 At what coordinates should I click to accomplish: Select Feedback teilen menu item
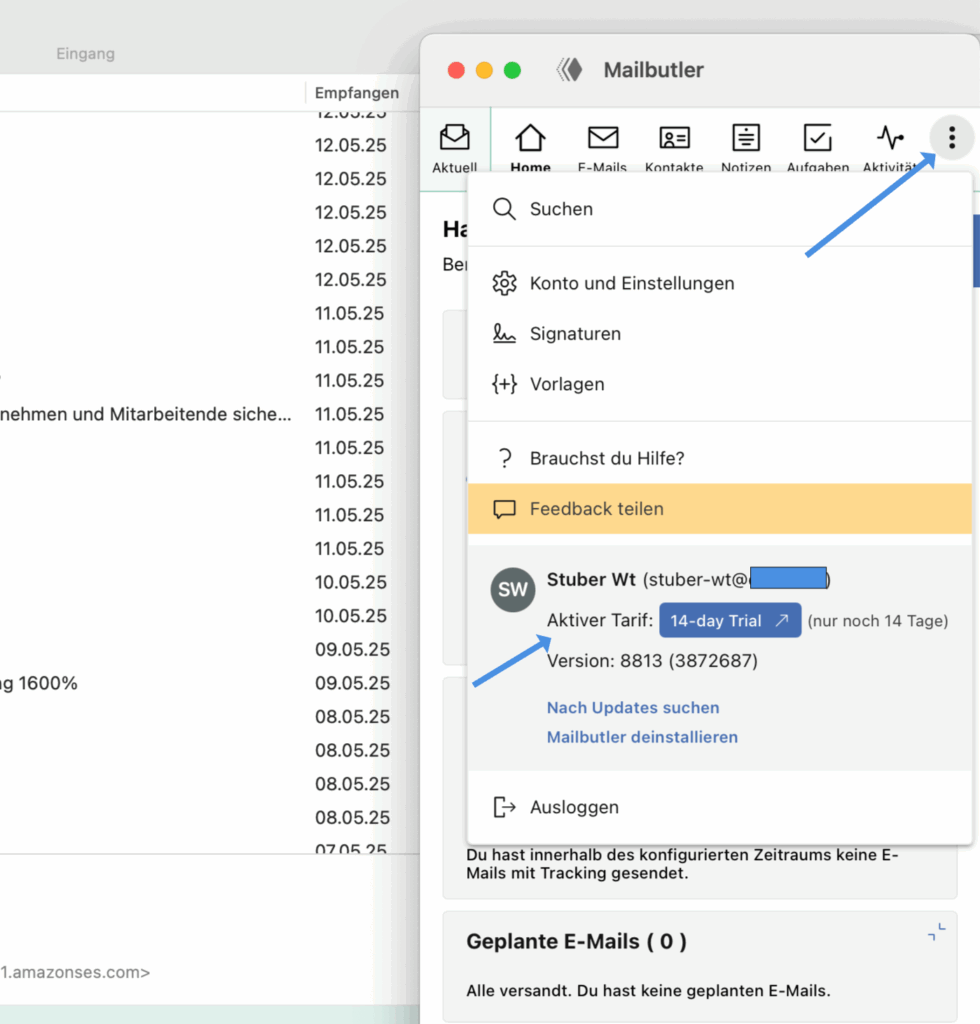pos(719,509)
